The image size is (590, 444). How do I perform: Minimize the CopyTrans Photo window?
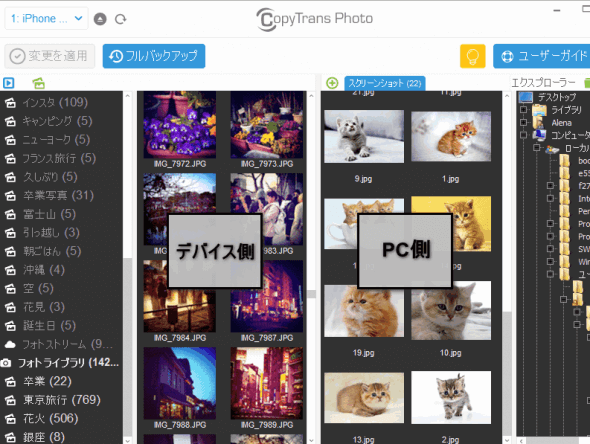tap(557, 11)
